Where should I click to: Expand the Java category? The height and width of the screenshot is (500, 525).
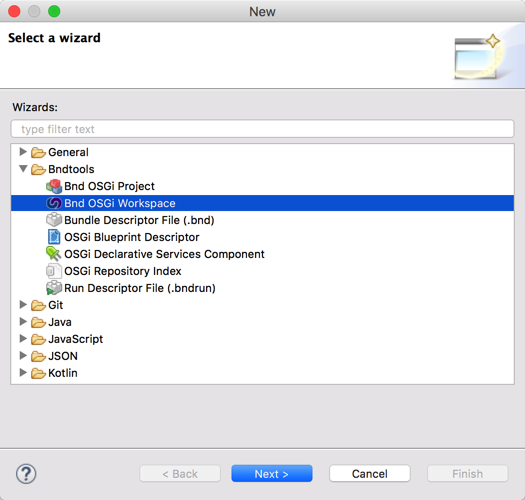(x=23, y=322)
